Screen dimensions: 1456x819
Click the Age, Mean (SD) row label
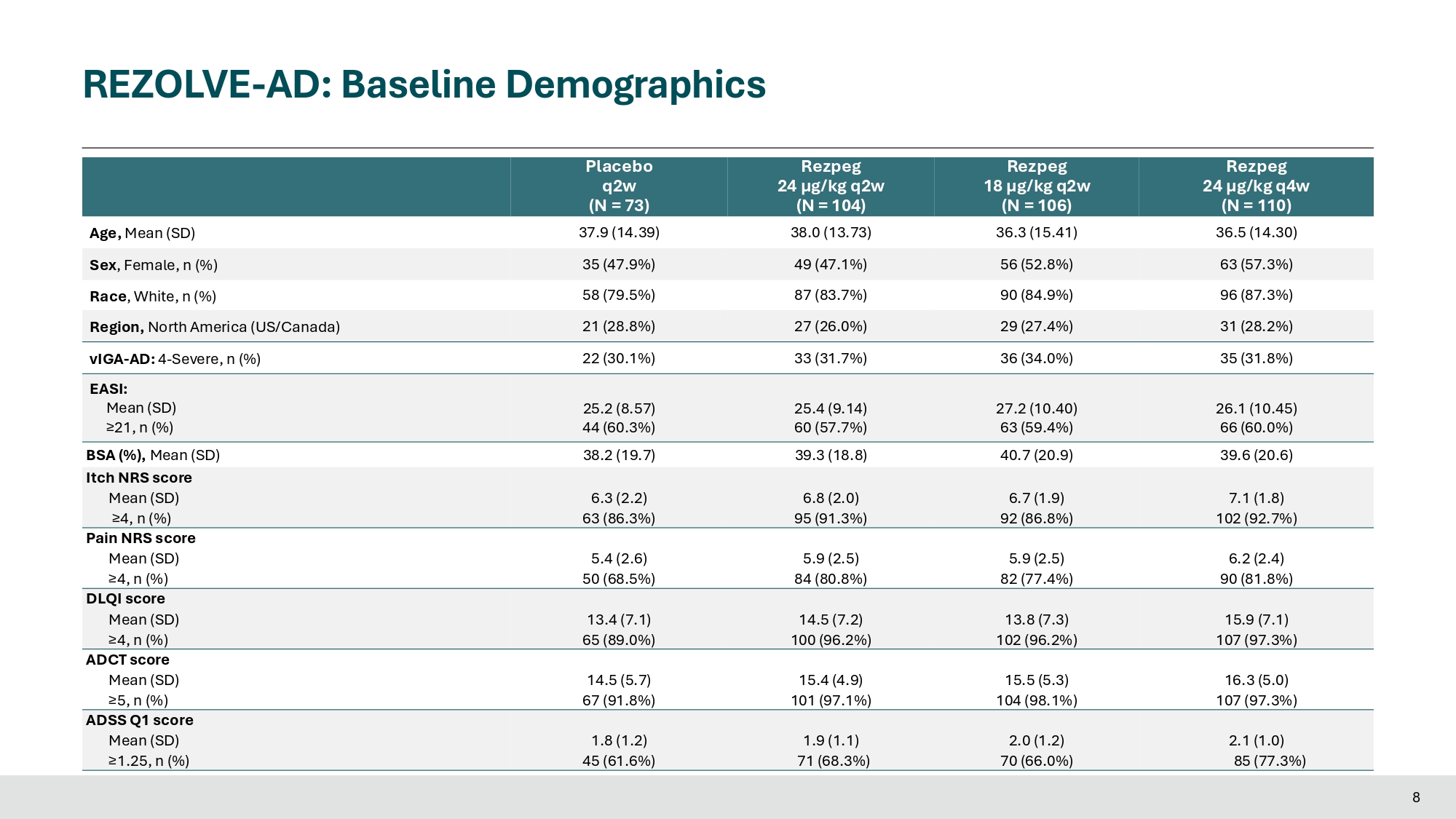(143, 234)
